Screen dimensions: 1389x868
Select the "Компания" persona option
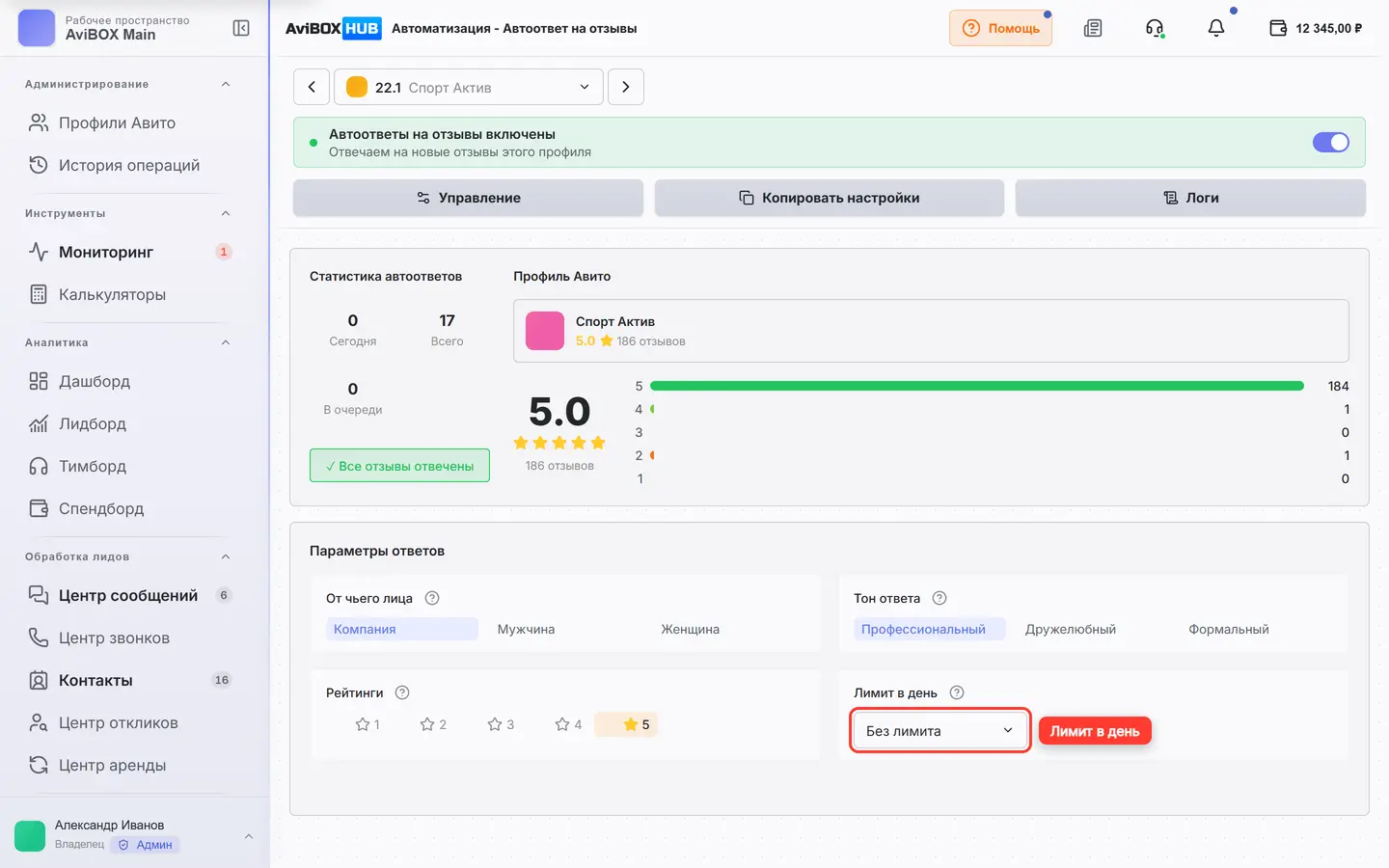402,629
